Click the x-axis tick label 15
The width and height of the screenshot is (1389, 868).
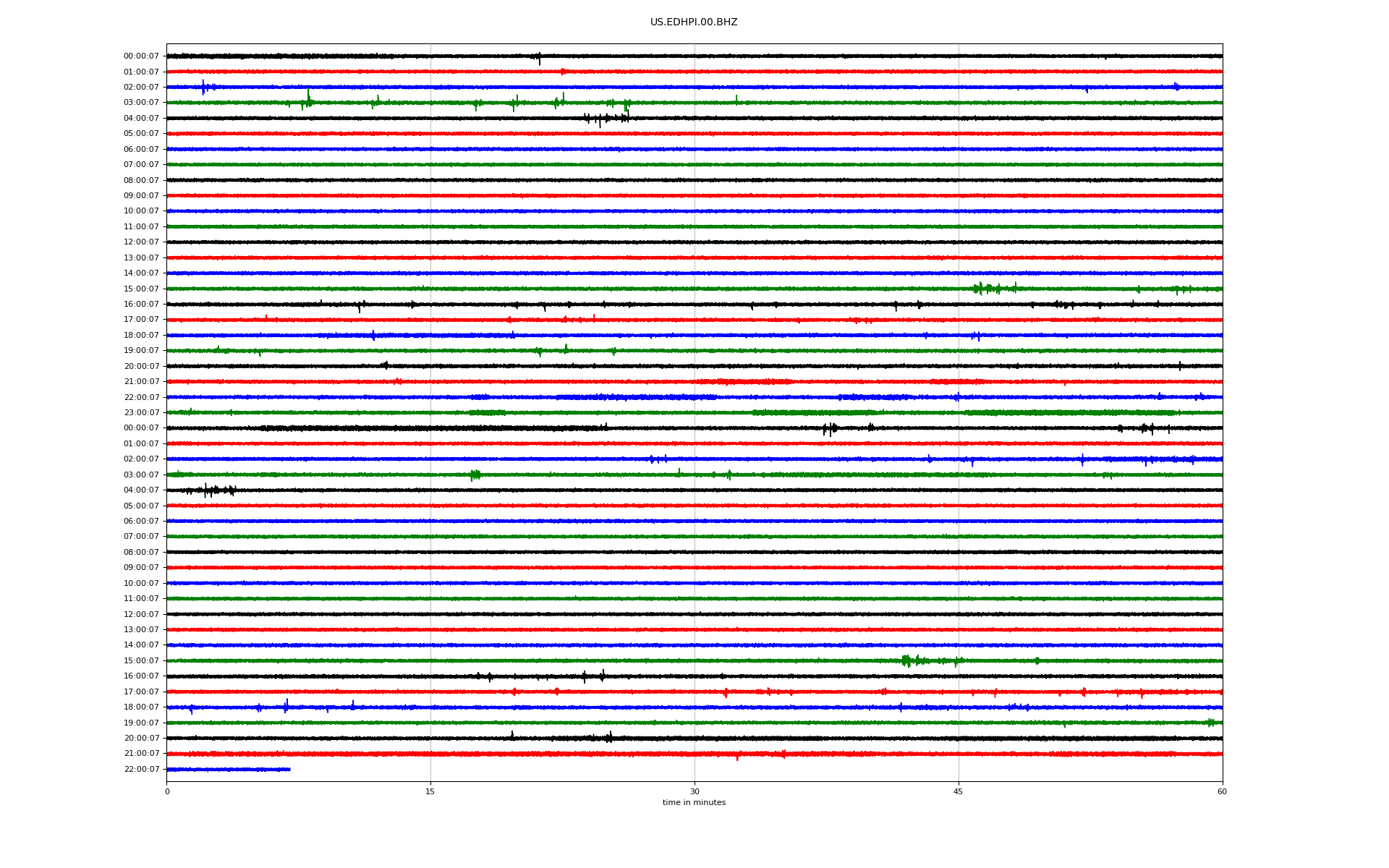pyautogui.click(x=430, y=791)
